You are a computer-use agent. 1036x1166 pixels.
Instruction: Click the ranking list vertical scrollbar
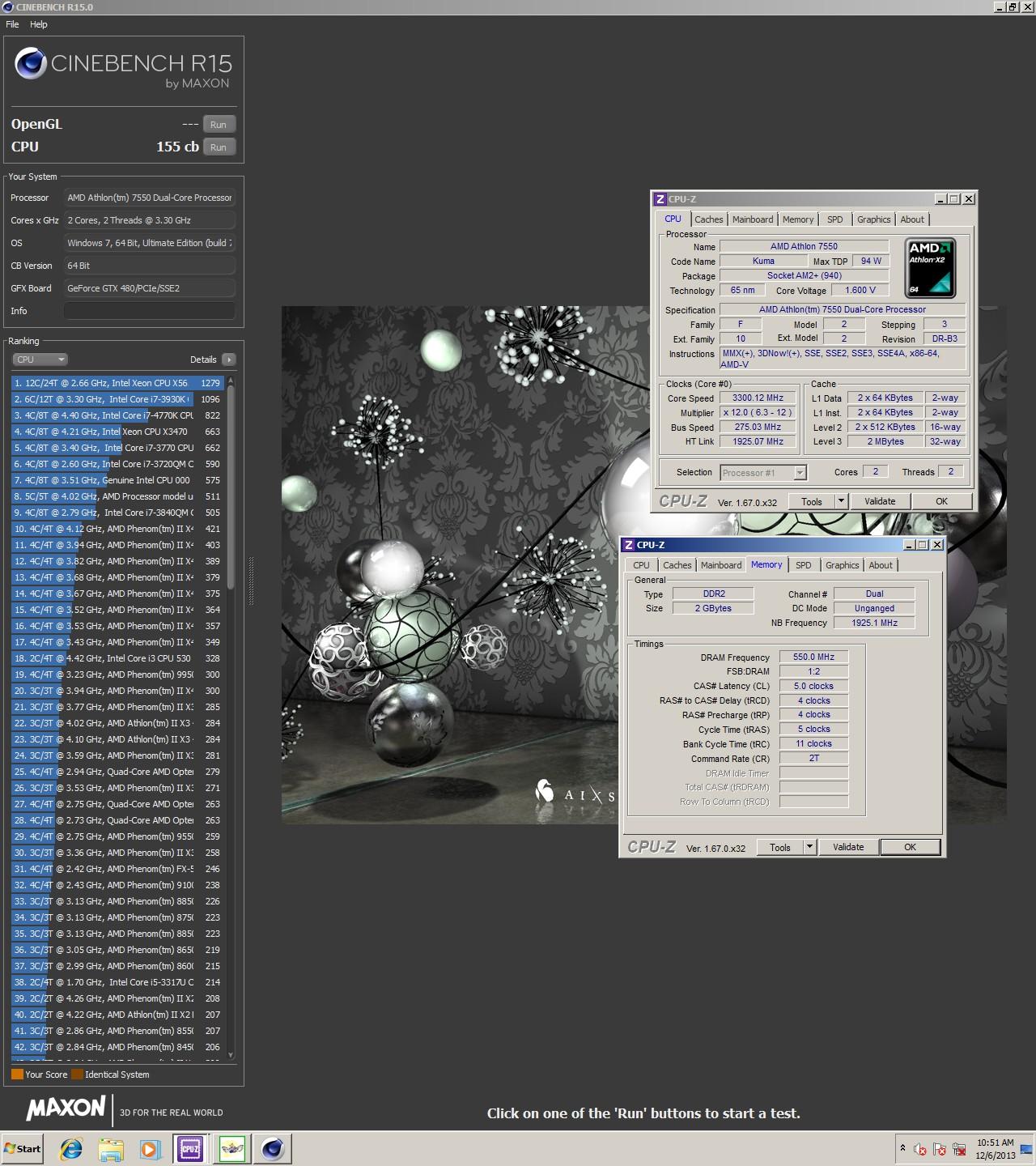(231, 488)
